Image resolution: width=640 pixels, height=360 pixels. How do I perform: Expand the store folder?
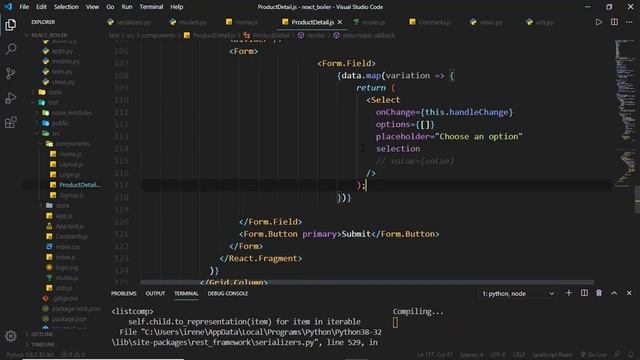pyautogui.click(x=62, y=205)
